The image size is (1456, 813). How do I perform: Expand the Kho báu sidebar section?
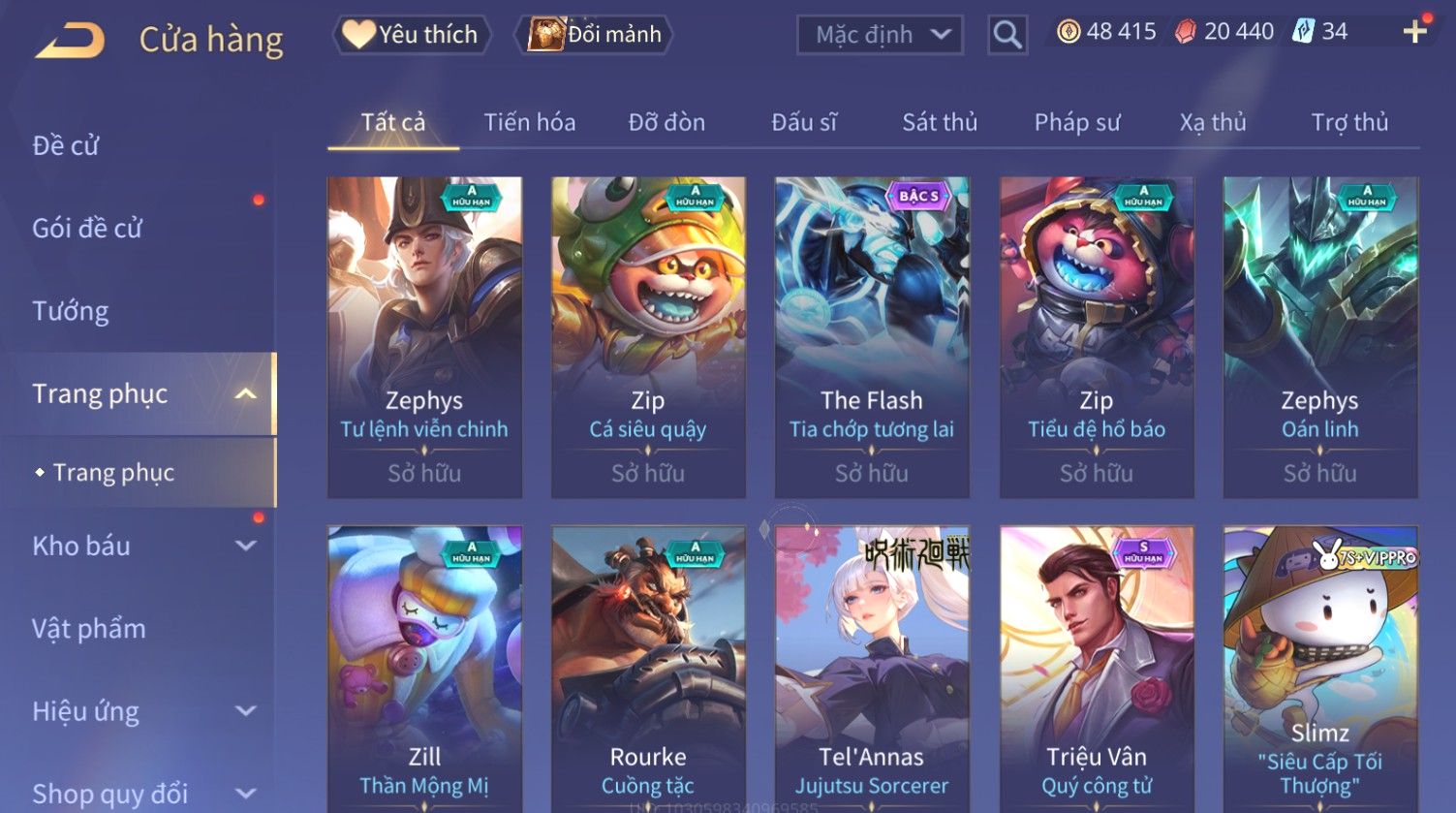pos(246,546)
